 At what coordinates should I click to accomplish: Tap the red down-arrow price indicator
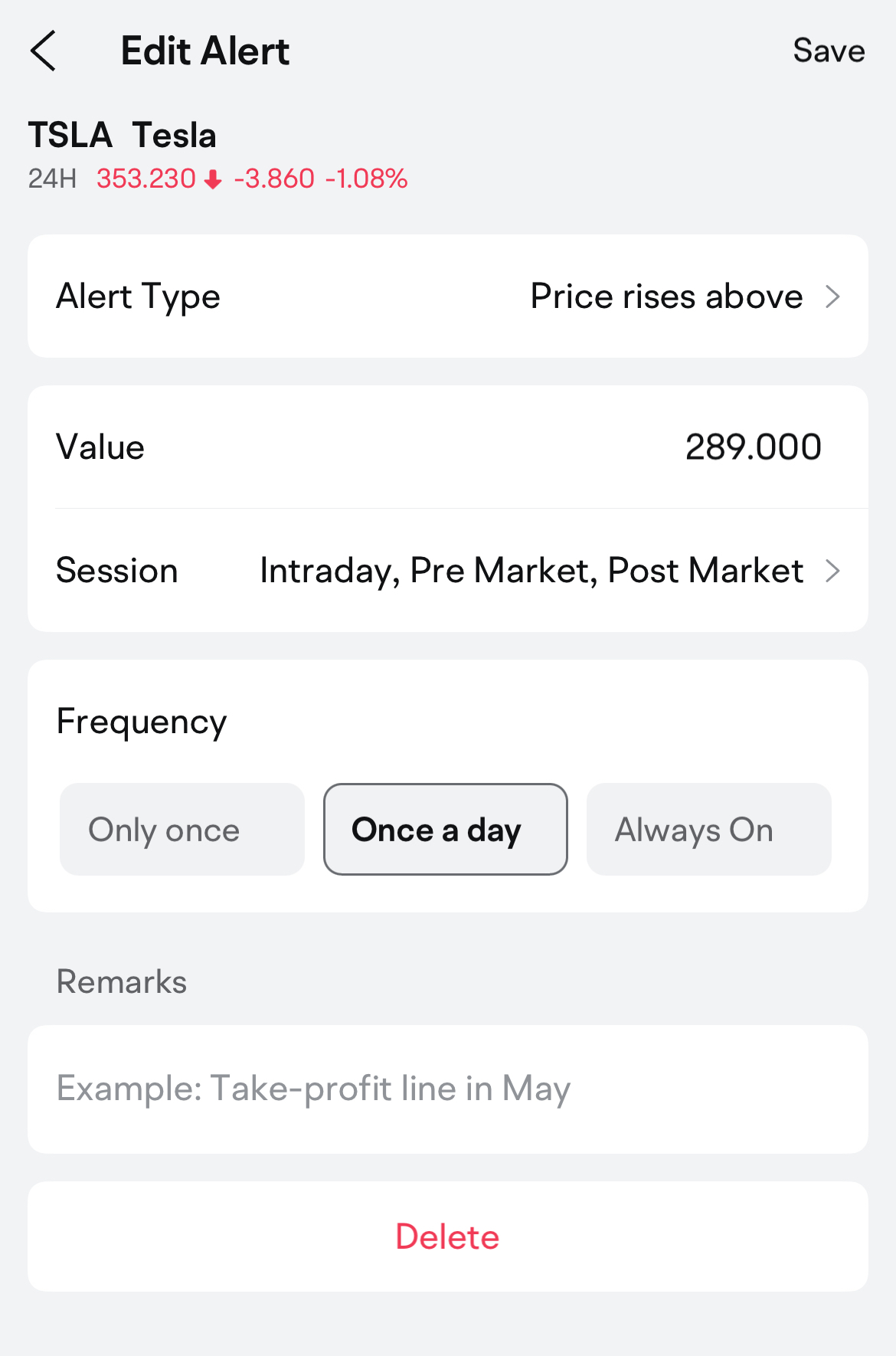(x=214, y=179)
